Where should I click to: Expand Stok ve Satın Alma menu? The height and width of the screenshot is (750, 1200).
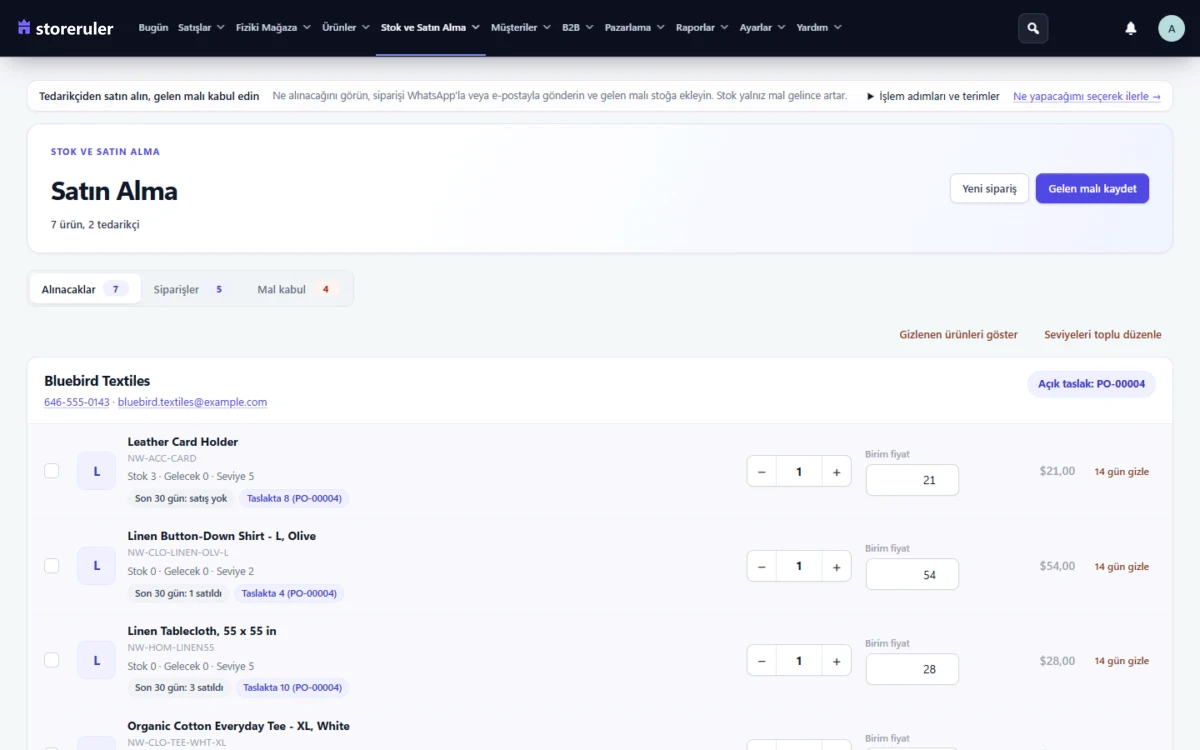pyautogui.click(x=430, y=28)
